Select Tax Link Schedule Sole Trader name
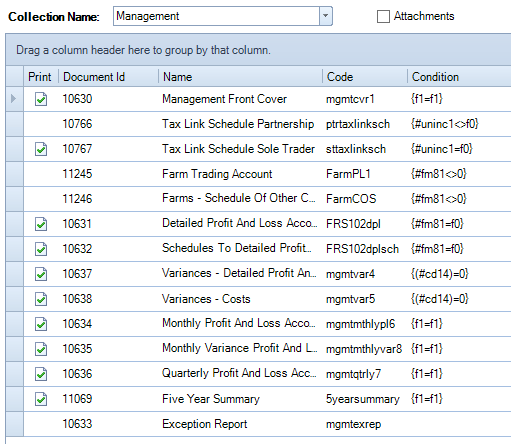Screen dimensions: 515x445 (238, 149)
